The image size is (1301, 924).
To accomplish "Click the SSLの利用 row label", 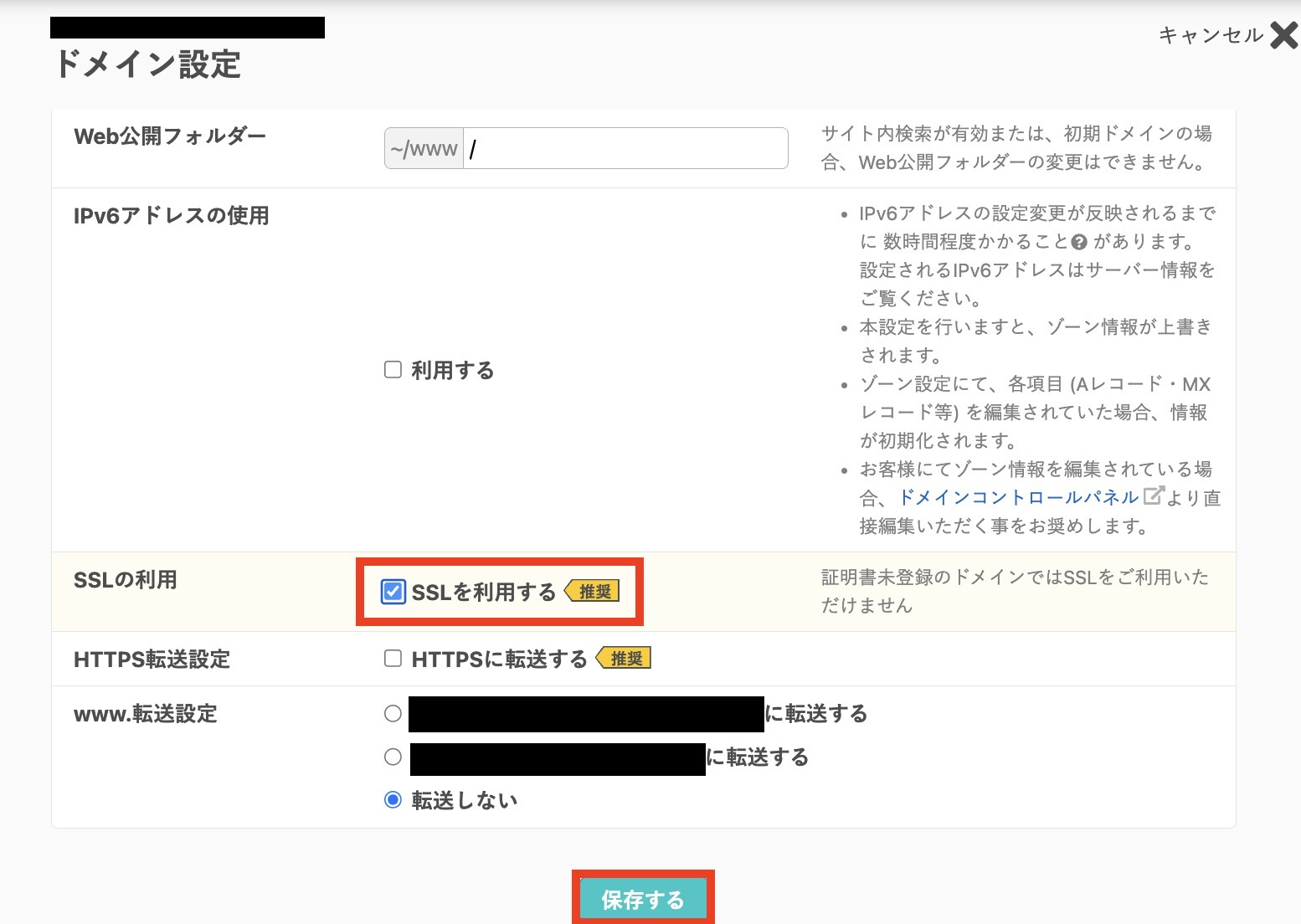I will (x=126, y=580).
